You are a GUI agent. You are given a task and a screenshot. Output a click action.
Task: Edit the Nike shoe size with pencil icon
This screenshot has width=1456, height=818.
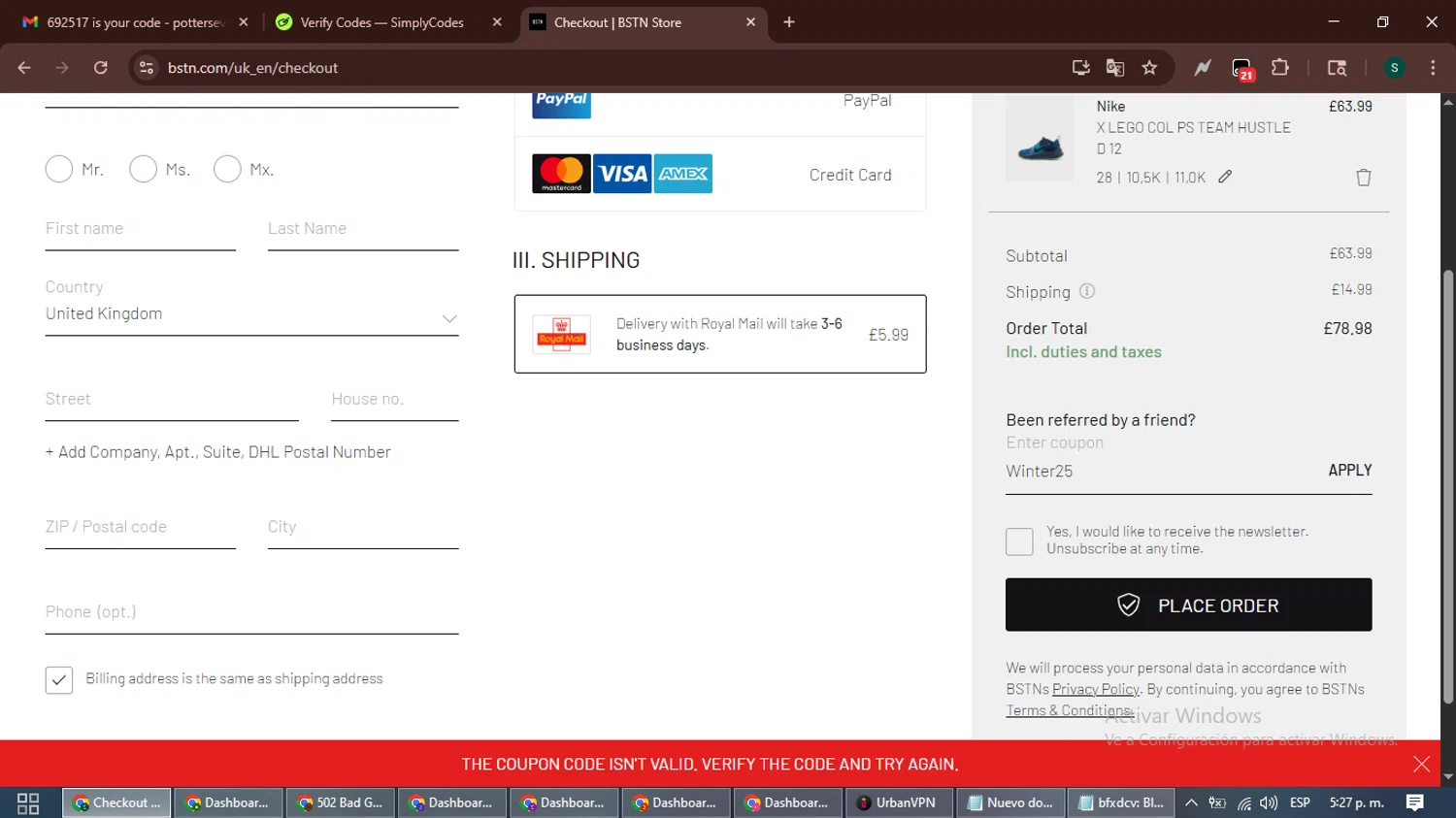click(x=1225, y=177)
